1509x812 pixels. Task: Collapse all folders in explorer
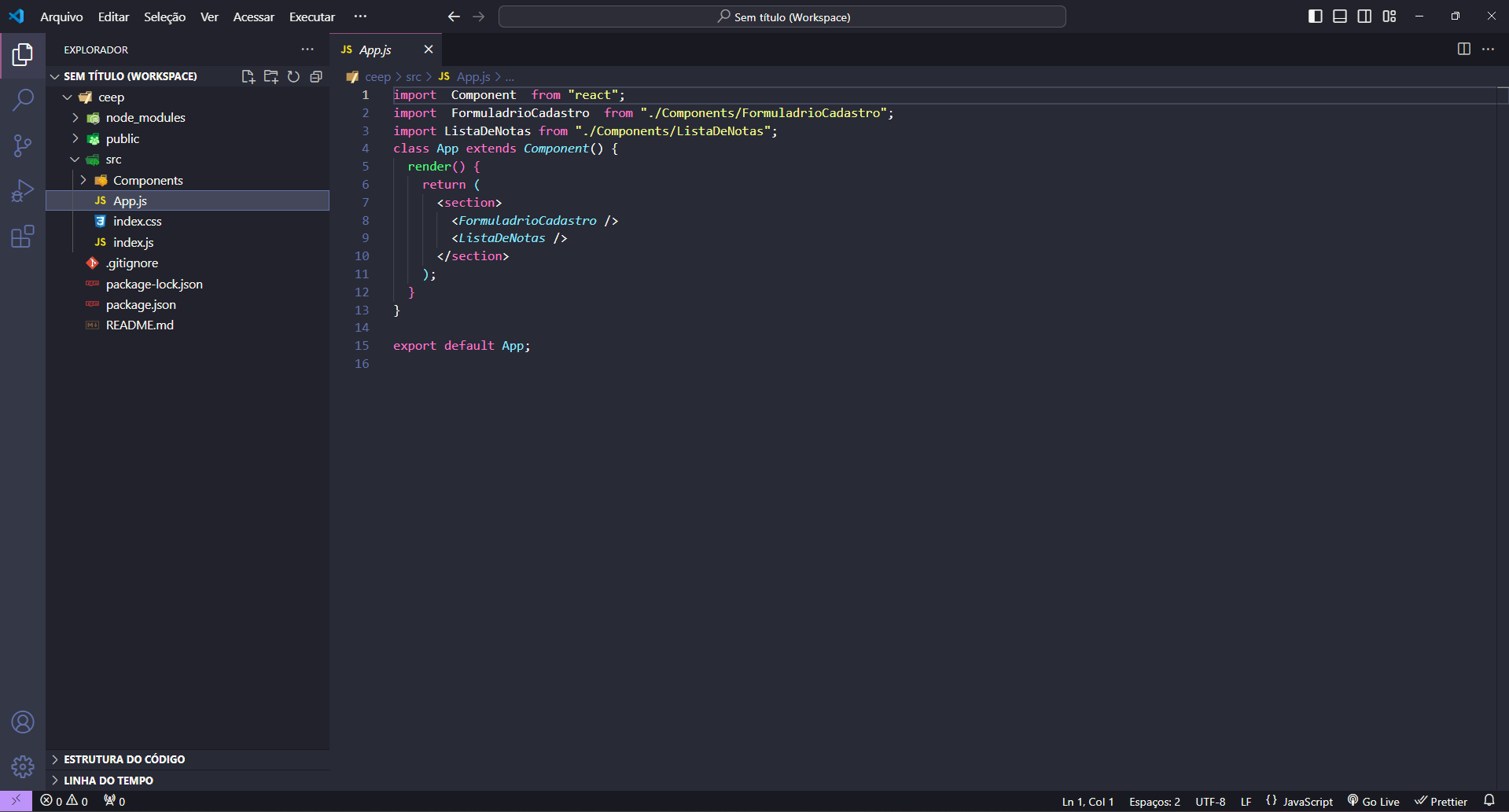click(316, 76)
